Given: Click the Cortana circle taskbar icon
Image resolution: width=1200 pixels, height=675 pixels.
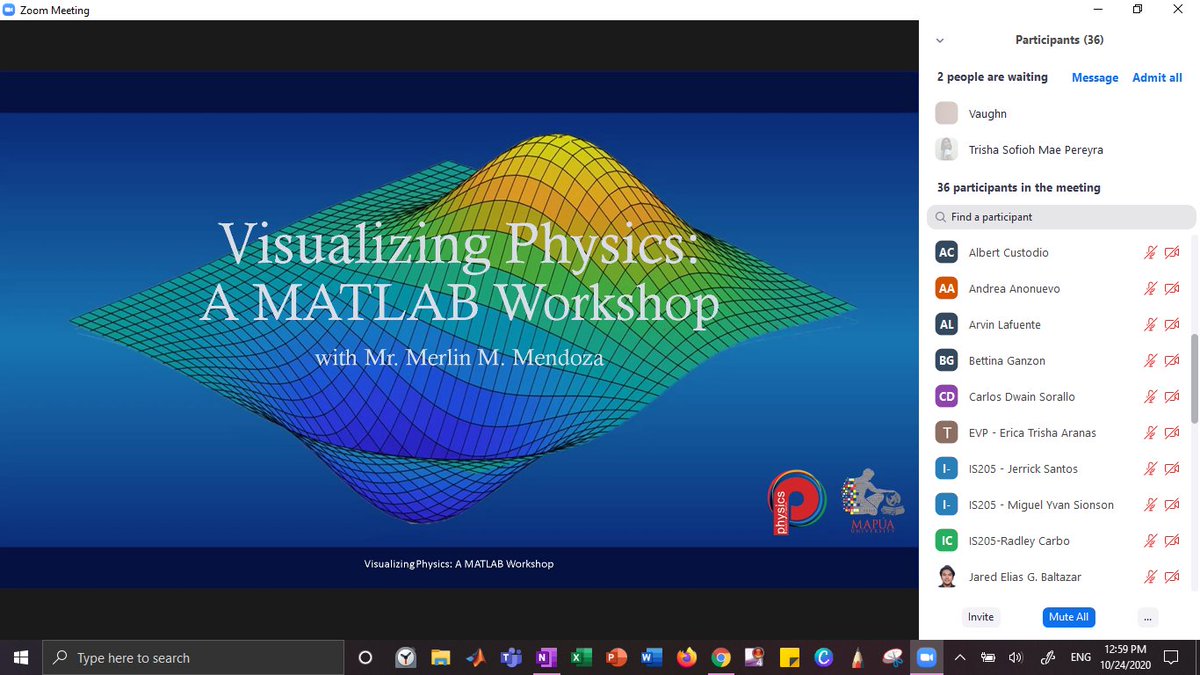Looking at the screenshot, I should coord(365,657).
